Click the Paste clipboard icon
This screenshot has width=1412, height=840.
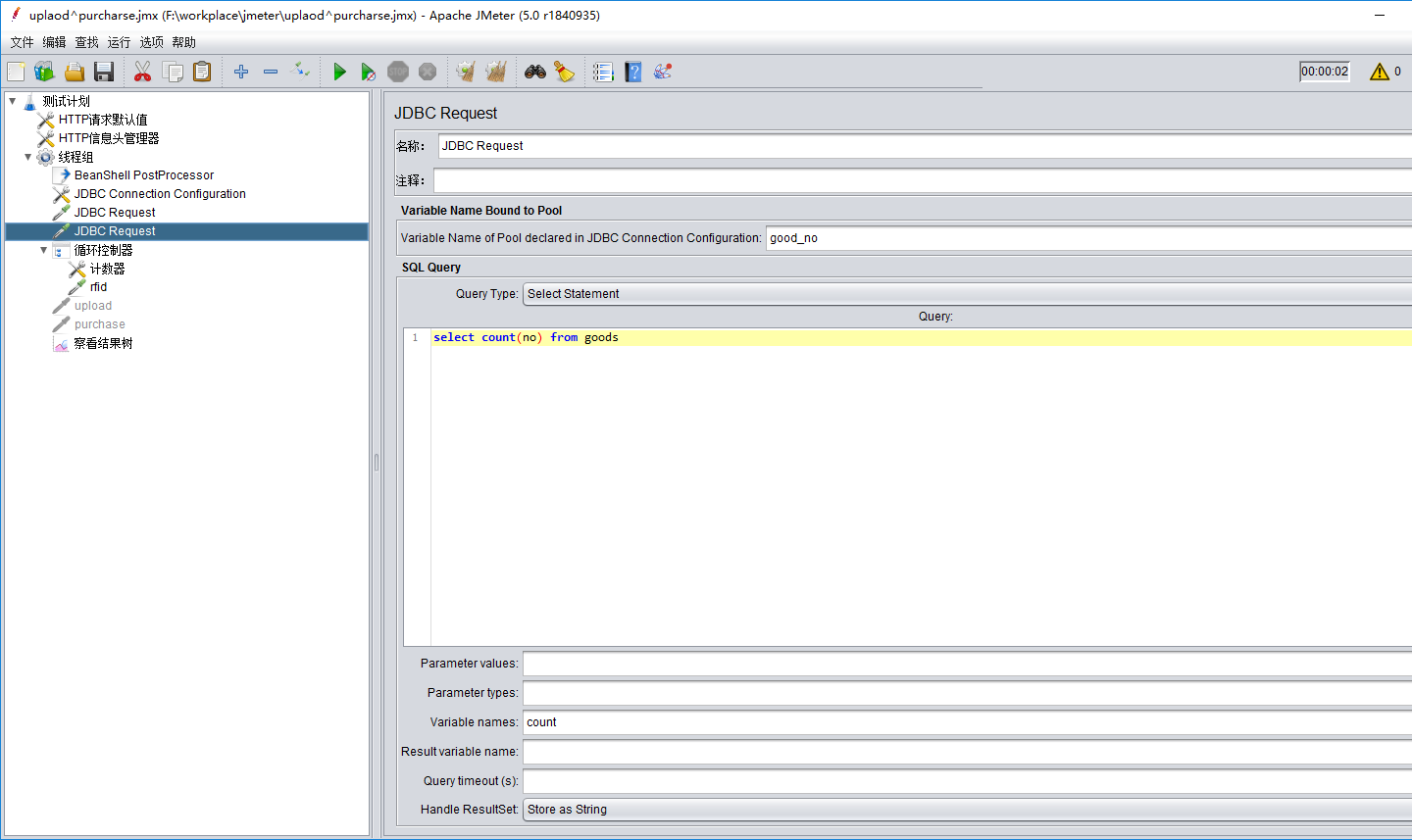[202, 72]
